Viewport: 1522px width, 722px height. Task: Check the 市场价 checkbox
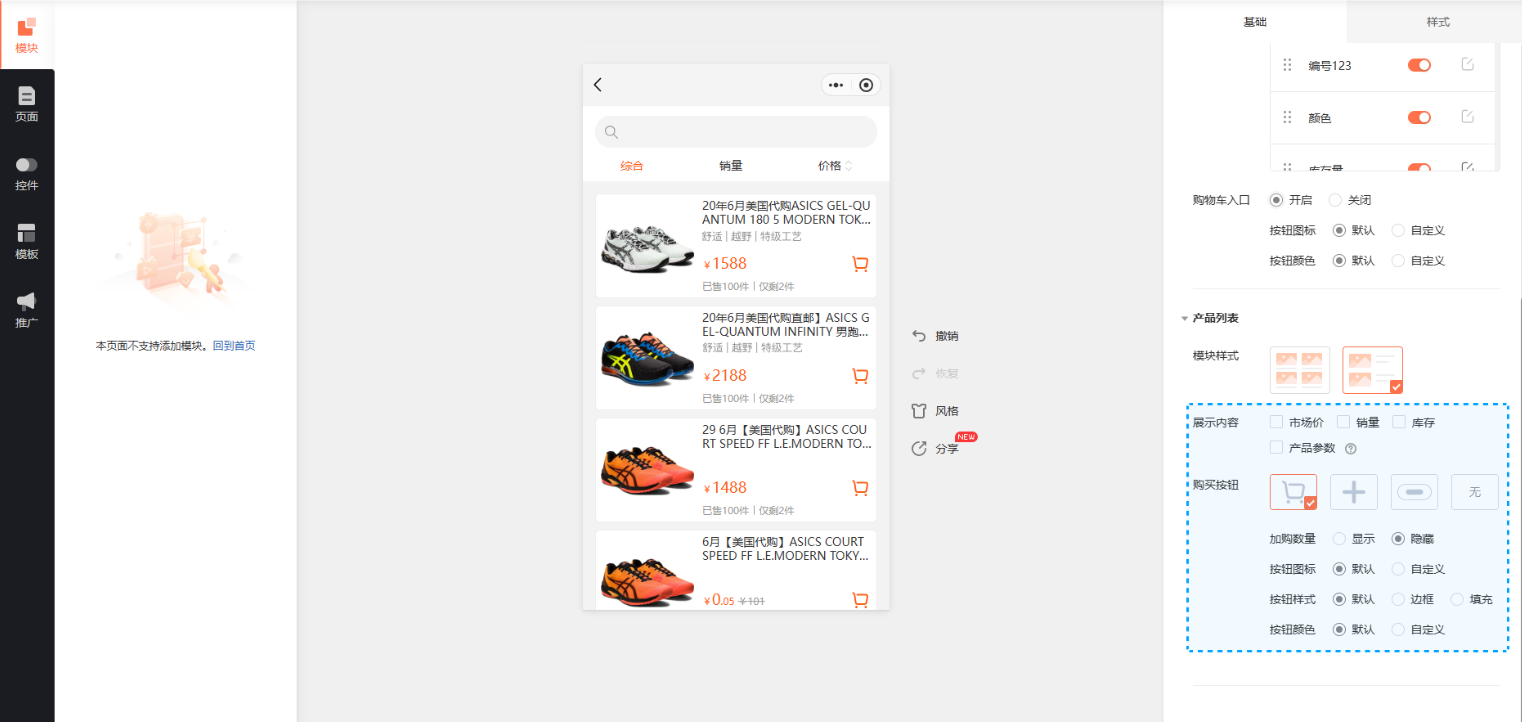1276,422
